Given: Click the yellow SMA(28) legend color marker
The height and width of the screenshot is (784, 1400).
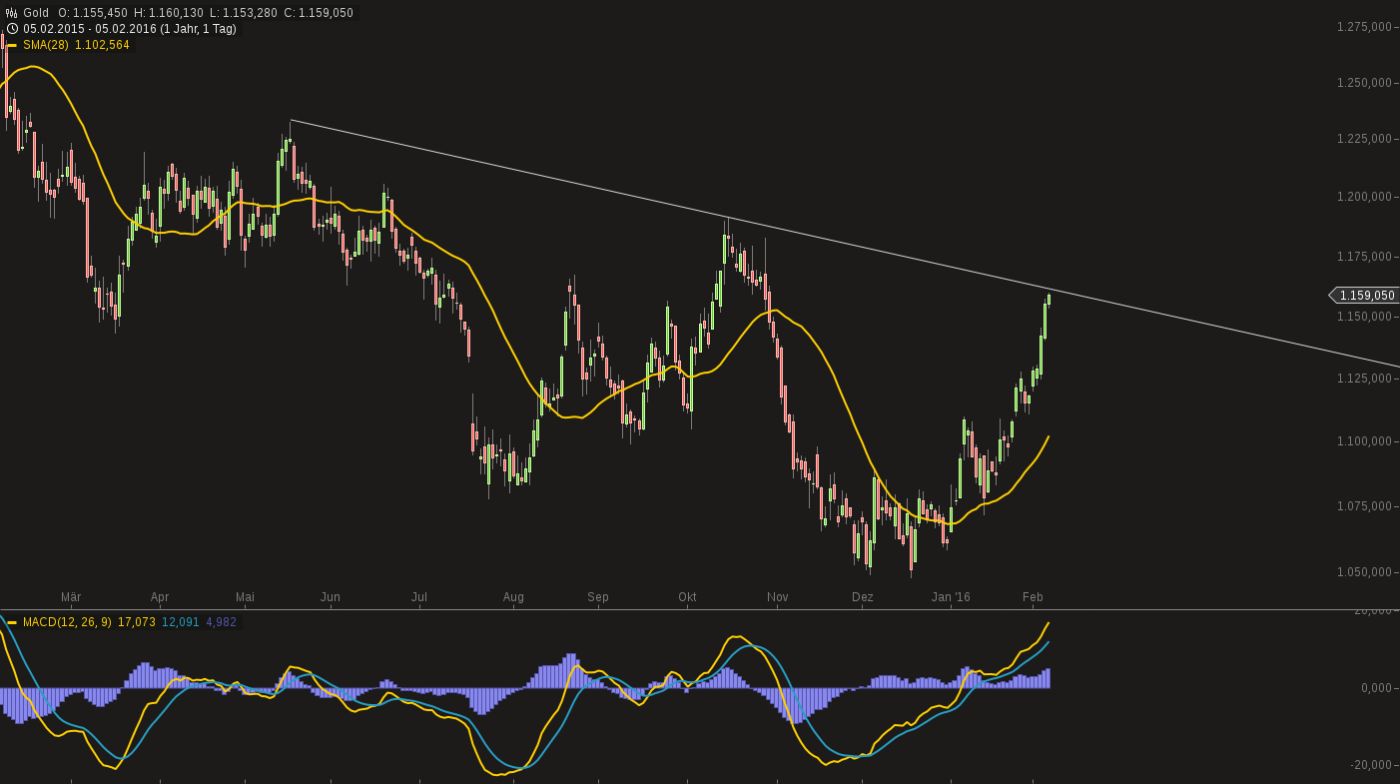Looking at the screenshot, I should coord(12,45).
